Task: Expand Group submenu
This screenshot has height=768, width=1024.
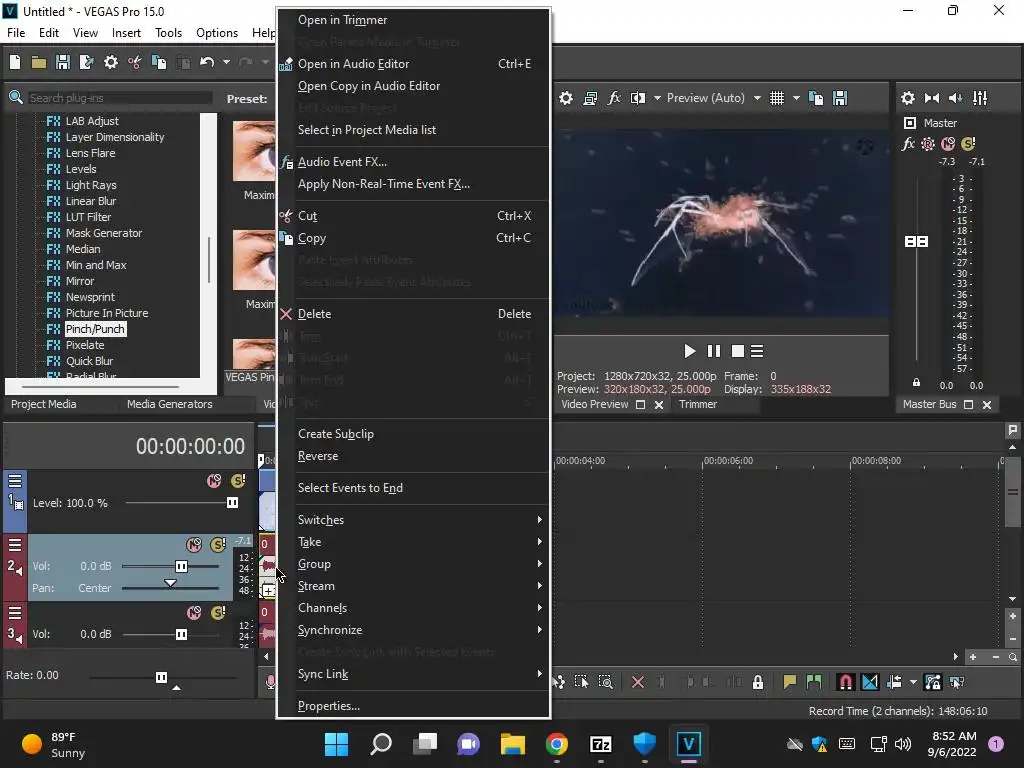Action: coord(413,564)
